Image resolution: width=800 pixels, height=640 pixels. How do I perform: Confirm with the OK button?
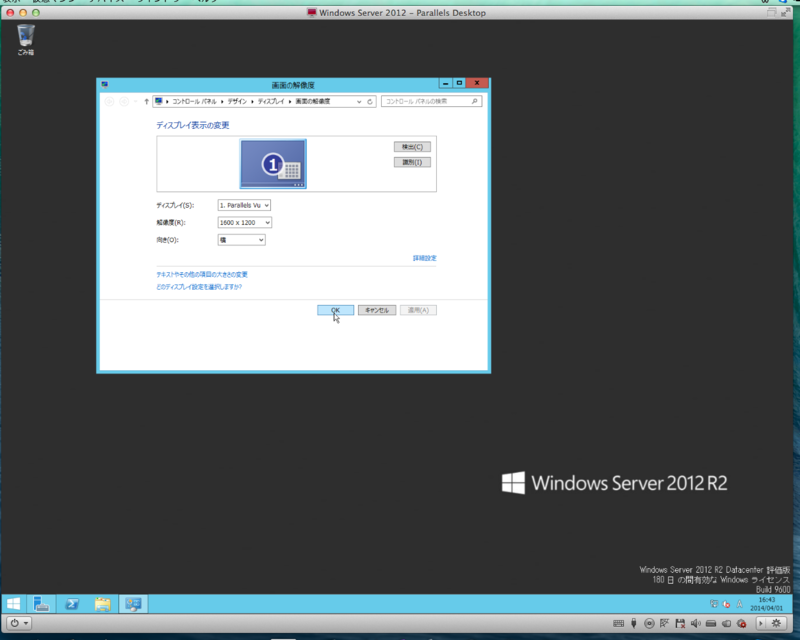[335, 310]
